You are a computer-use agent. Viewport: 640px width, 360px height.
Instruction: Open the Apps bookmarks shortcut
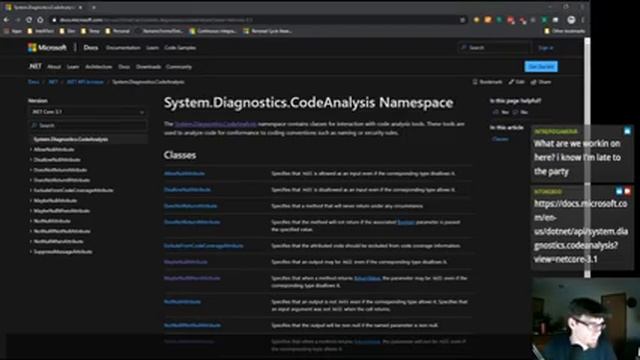[x=13, y=31]
